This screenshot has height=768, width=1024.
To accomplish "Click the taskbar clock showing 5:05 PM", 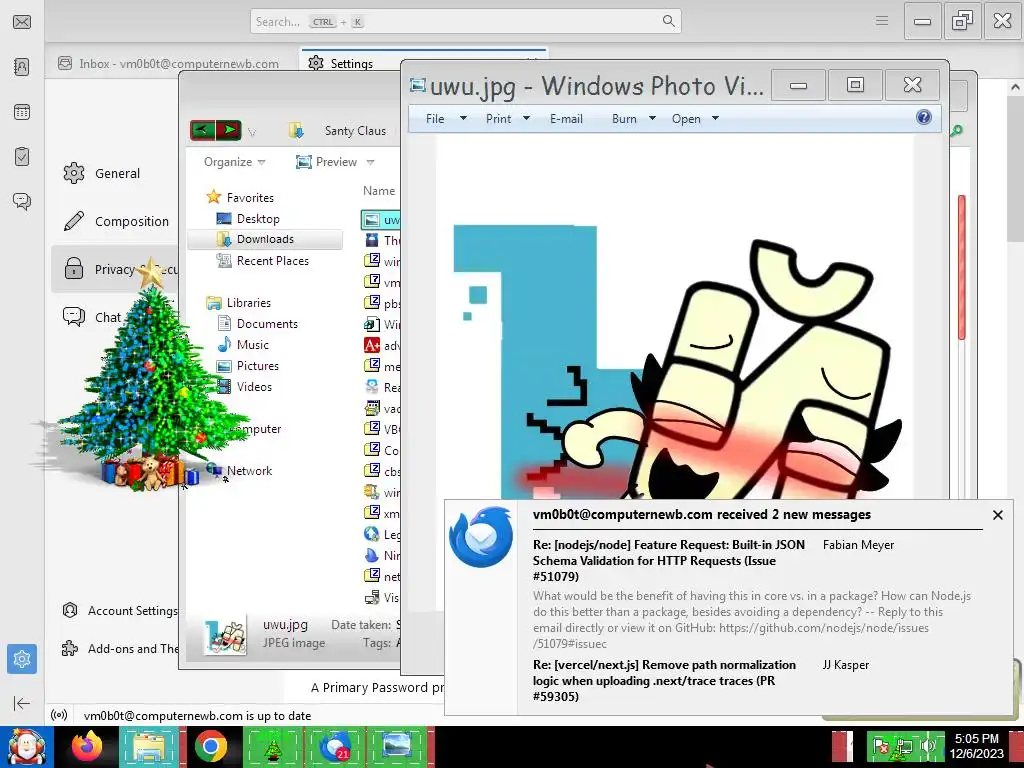I will [x=976, y=746].
